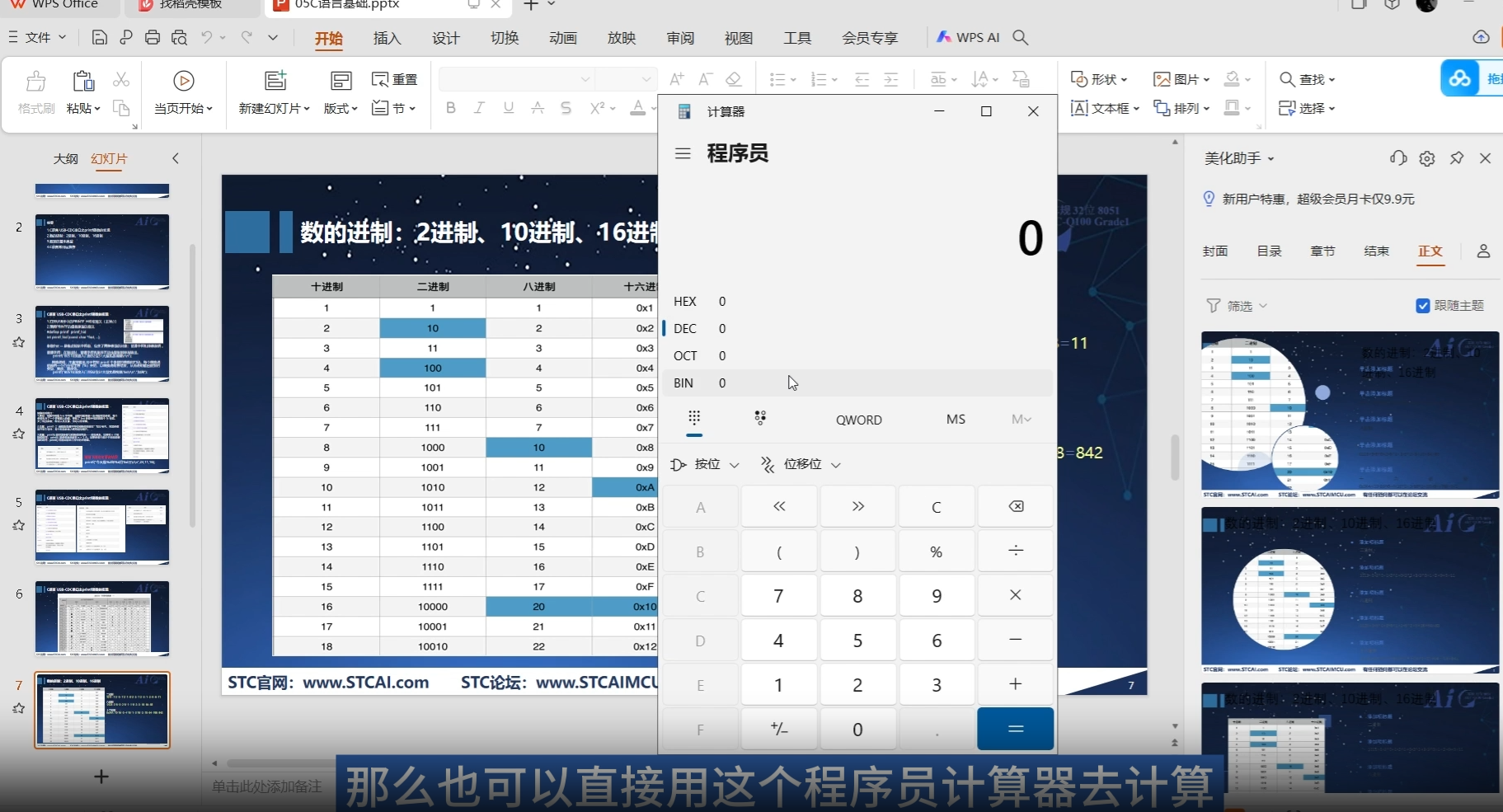Toggle favorite star beside slide 3

(x=19, y=342)
